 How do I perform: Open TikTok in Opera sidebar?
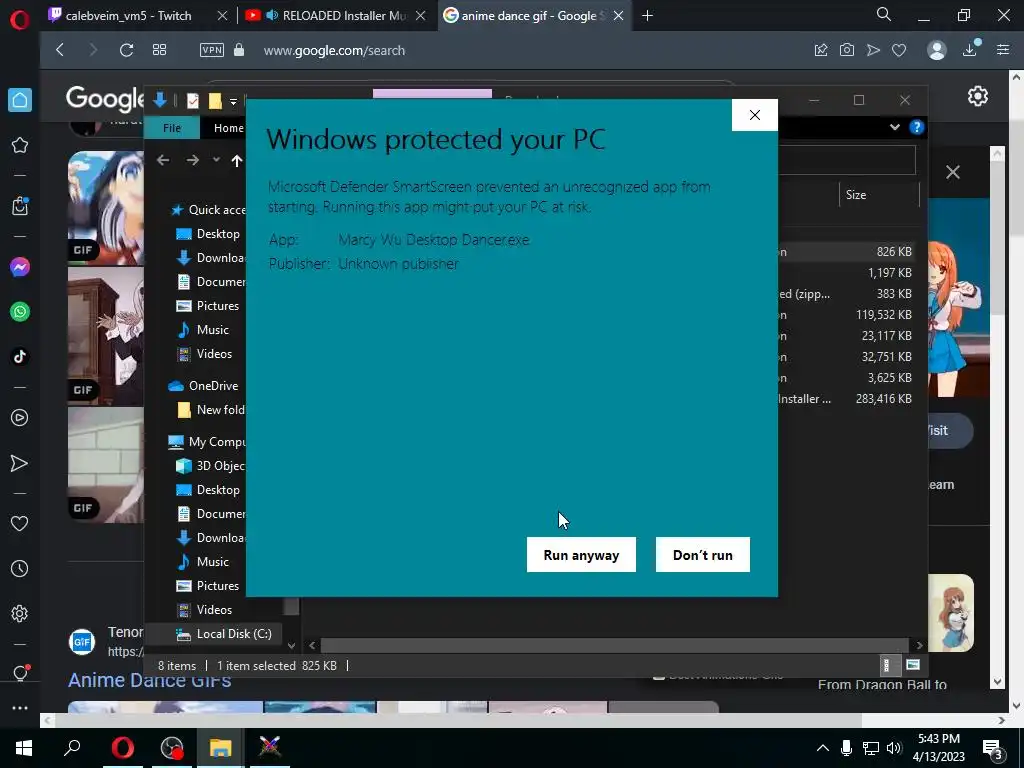(20, 356)
